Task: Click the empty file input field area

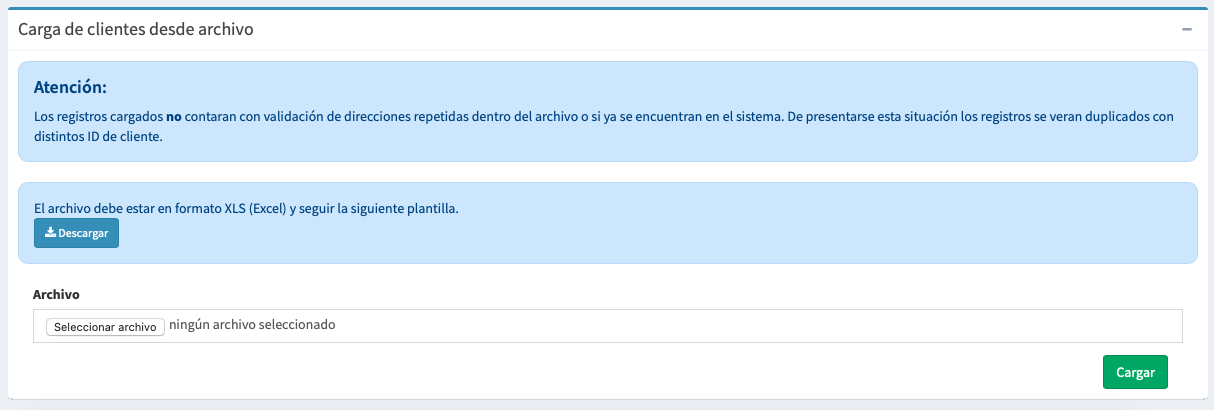Action: (760, 326)
